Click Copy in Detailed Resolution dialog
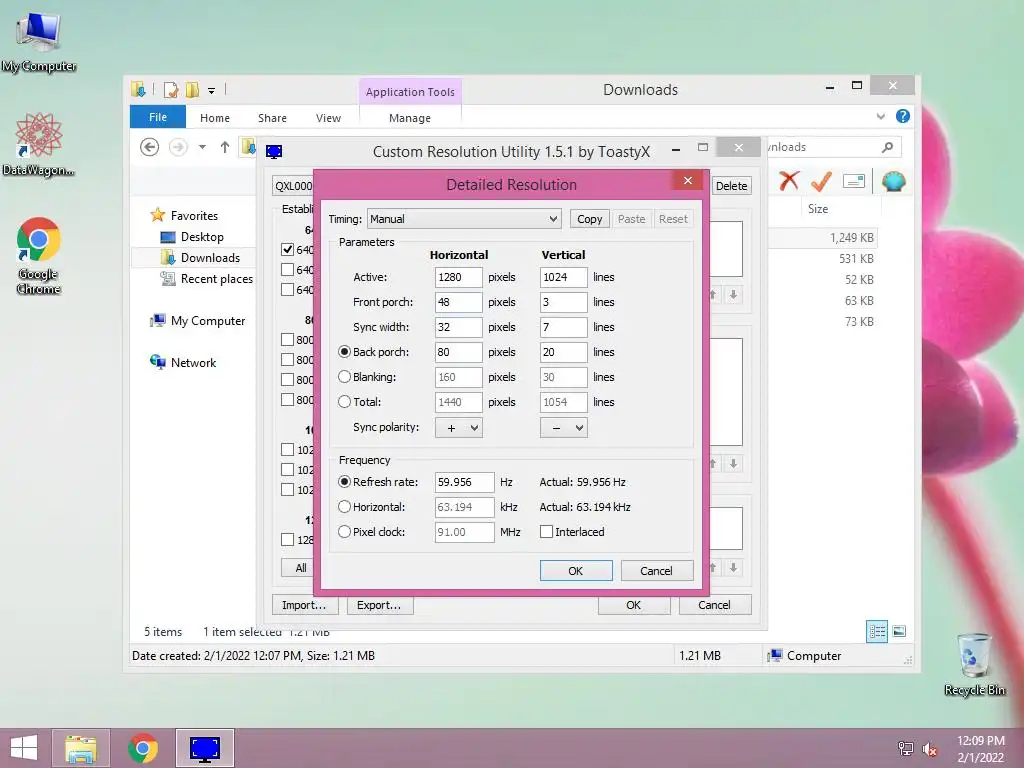This screenshot has width=1024, height=768. coord(590,219)
